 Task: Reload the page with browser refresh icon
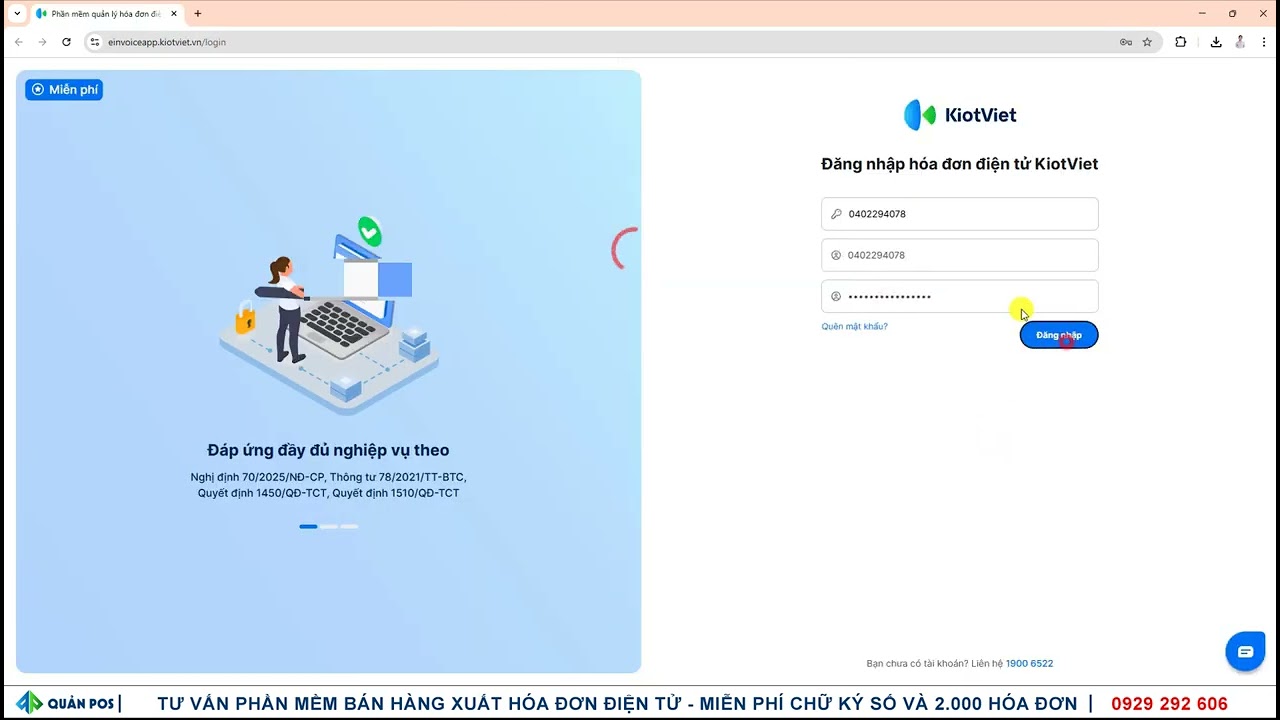66,42
